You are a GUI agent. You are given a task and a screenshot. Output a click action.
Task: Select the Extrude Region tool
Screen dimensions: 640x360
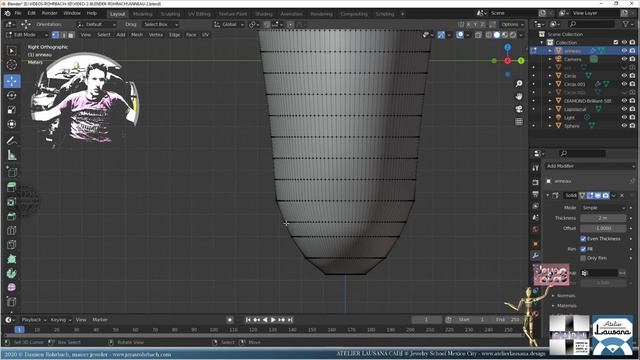click(12, 188)
